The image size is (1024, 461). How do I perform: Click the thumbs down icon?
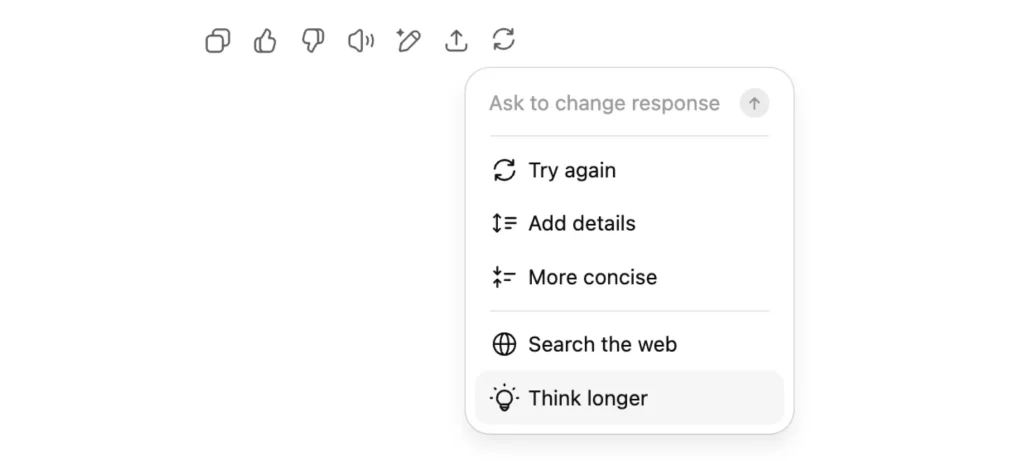tap(313, 41)
